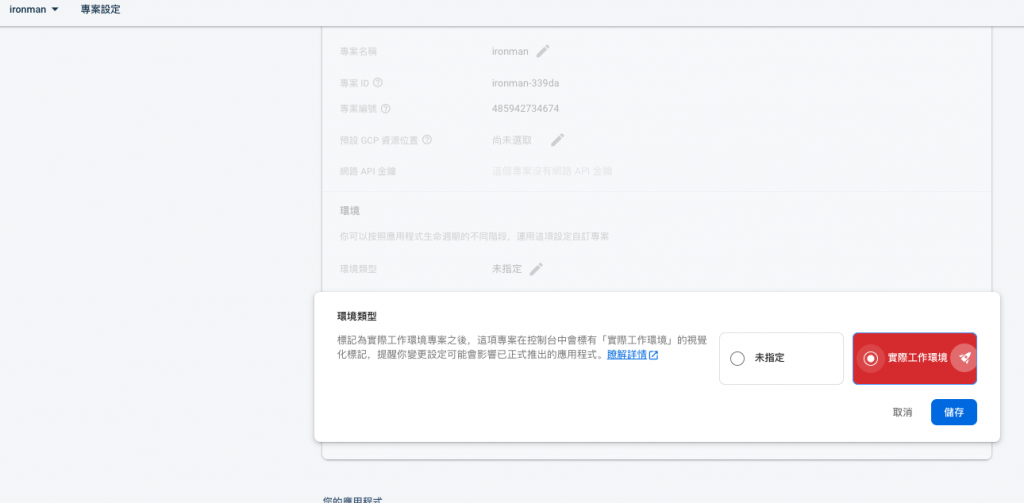This screenshot has width=1024, height=503.
Task: Show help for 預設 GCP 資源位置
Action: click(427, 140)
